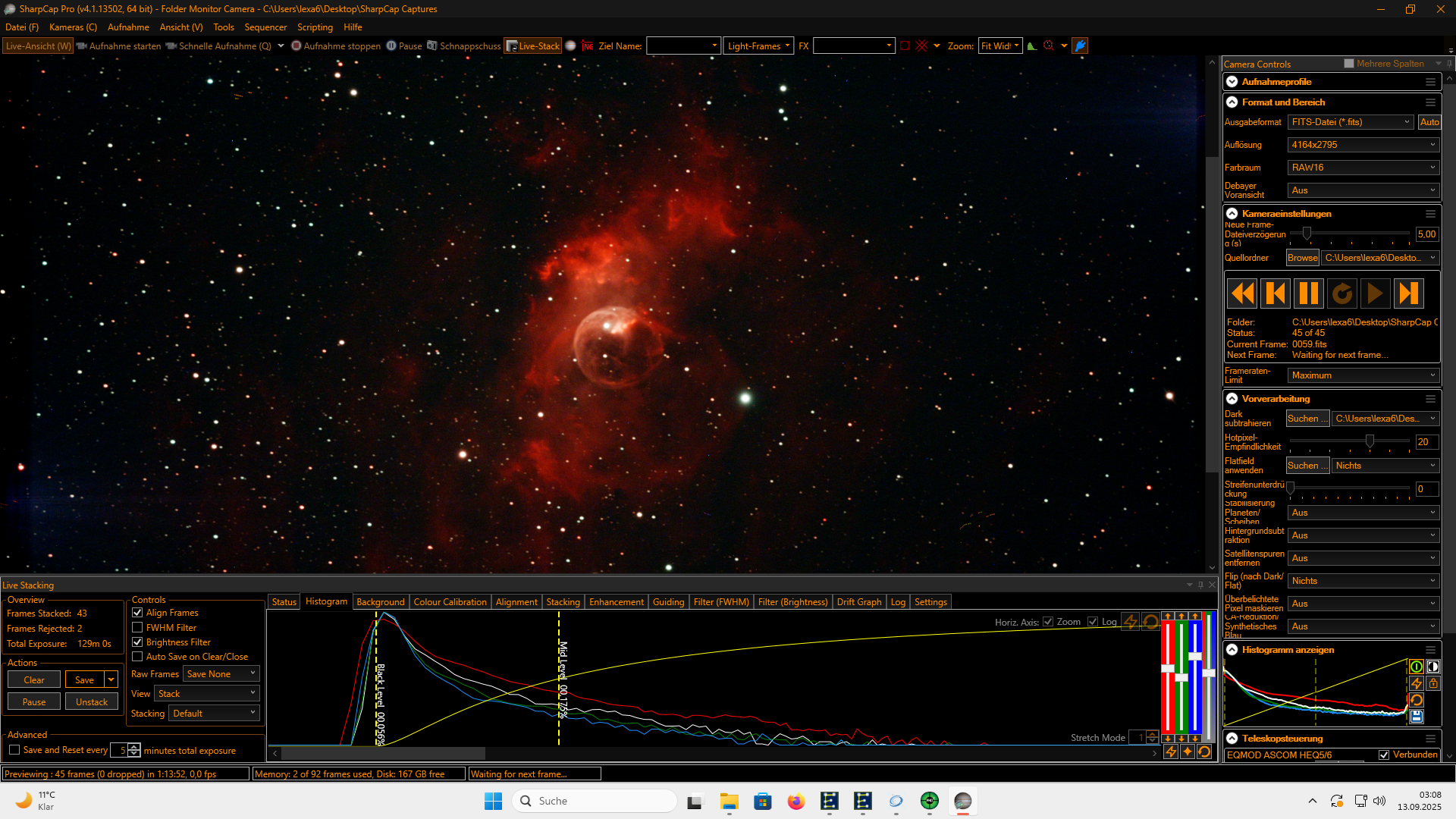Viewport: 1456px width, 819px height.
Task: Click the Schnappschuss snapshot icon
Action: (432, 45)
